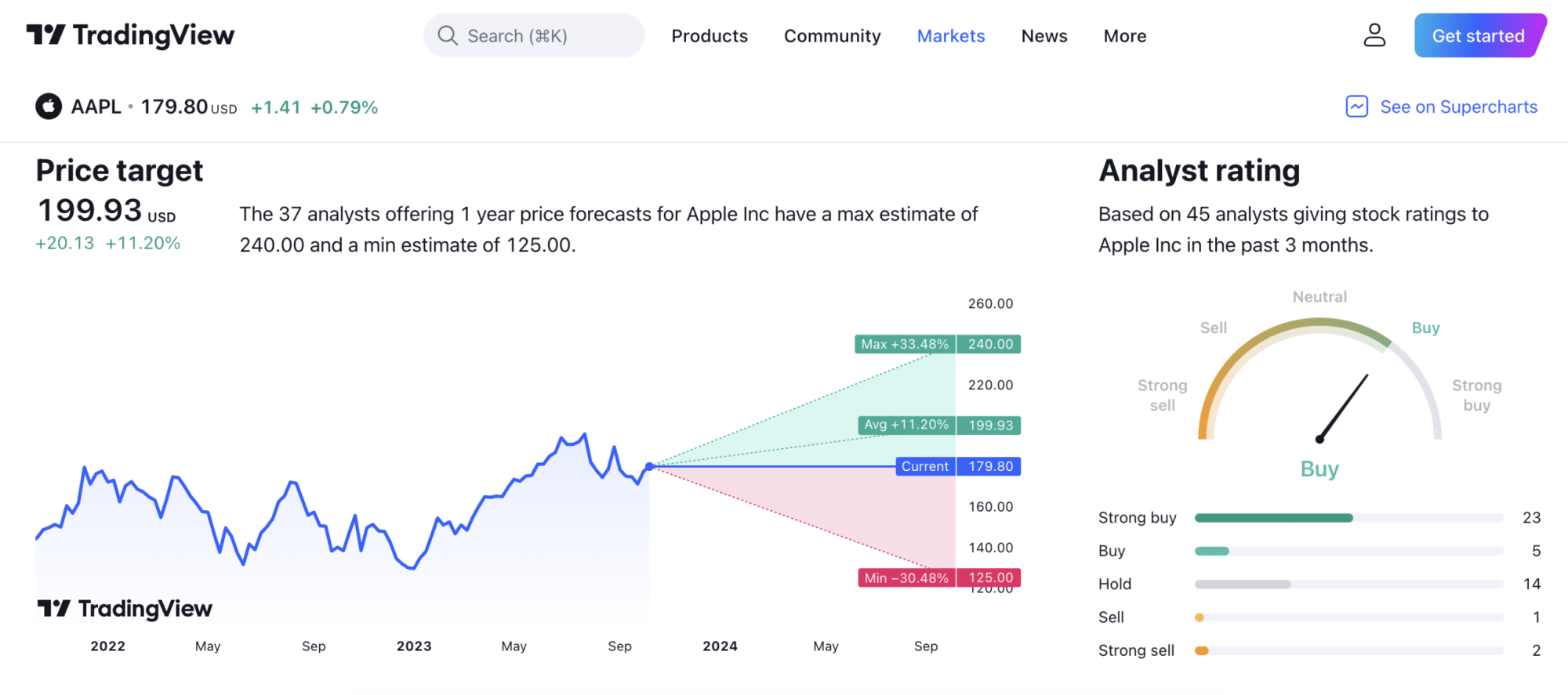Open the Community menu
The width and height of the screenshot is (1568, 695).
pyautogui.click(x=832, y=36)
